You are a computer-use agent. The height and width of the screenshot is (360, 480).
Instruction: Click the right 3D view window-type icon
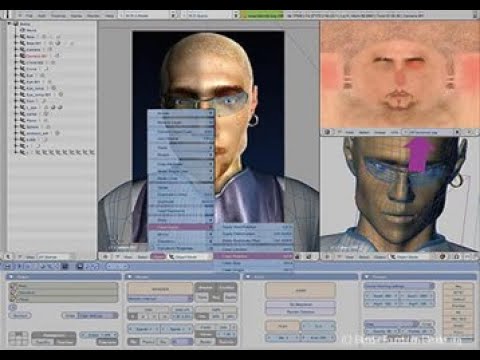[x=327, y=257]
